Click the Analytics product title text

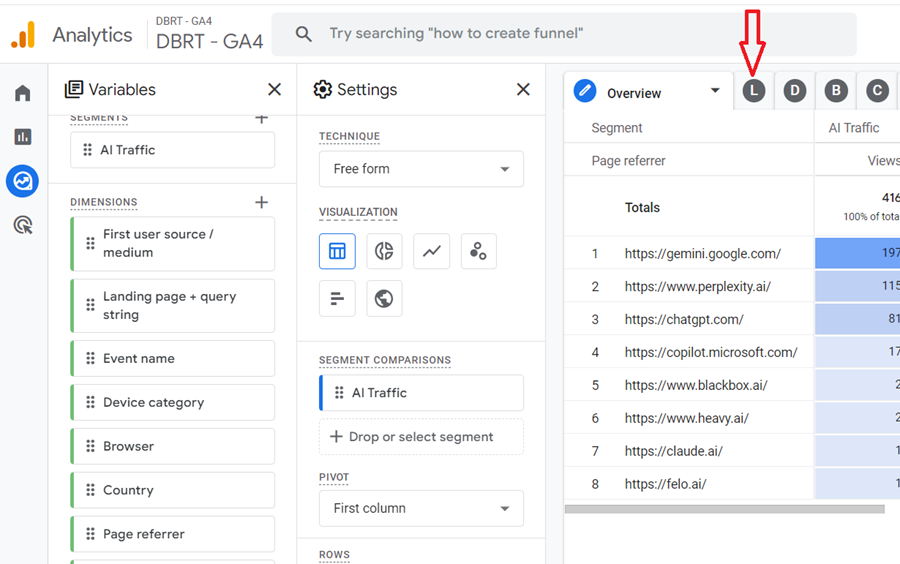click(x=92, y=35)
